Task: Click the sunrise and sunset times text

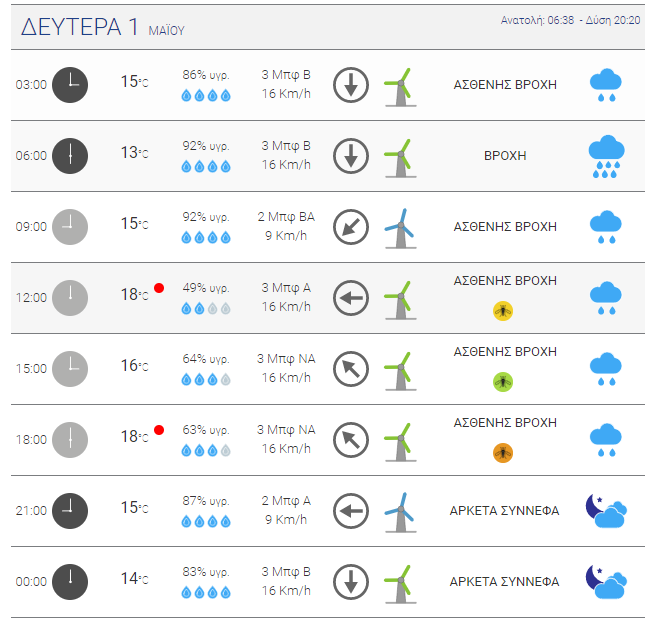Action: click(570, 20)
